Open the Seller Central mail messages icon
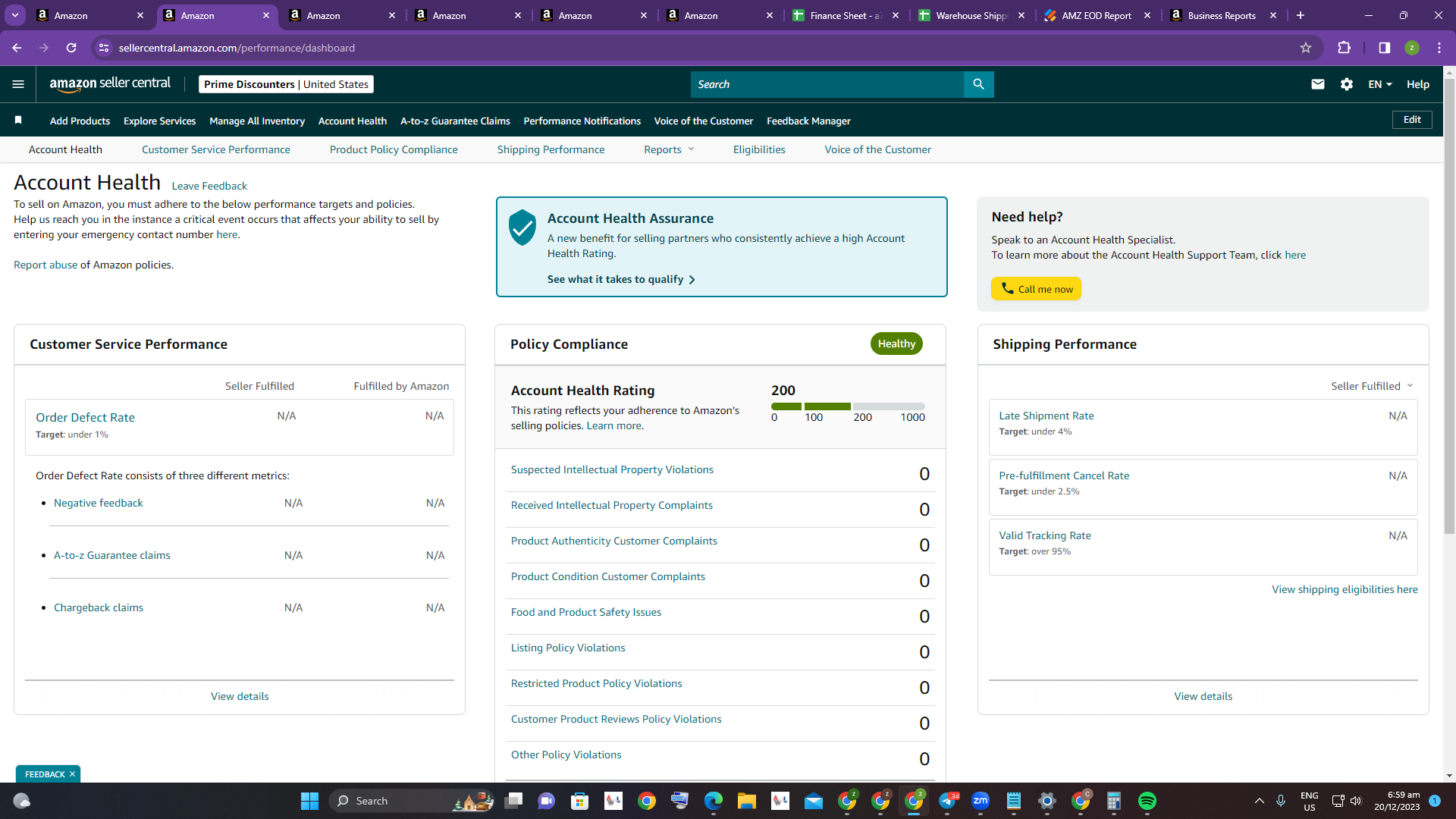The width and height of the screenshot is (1456, 819). pyautogui.click(x=1318, y=84)
